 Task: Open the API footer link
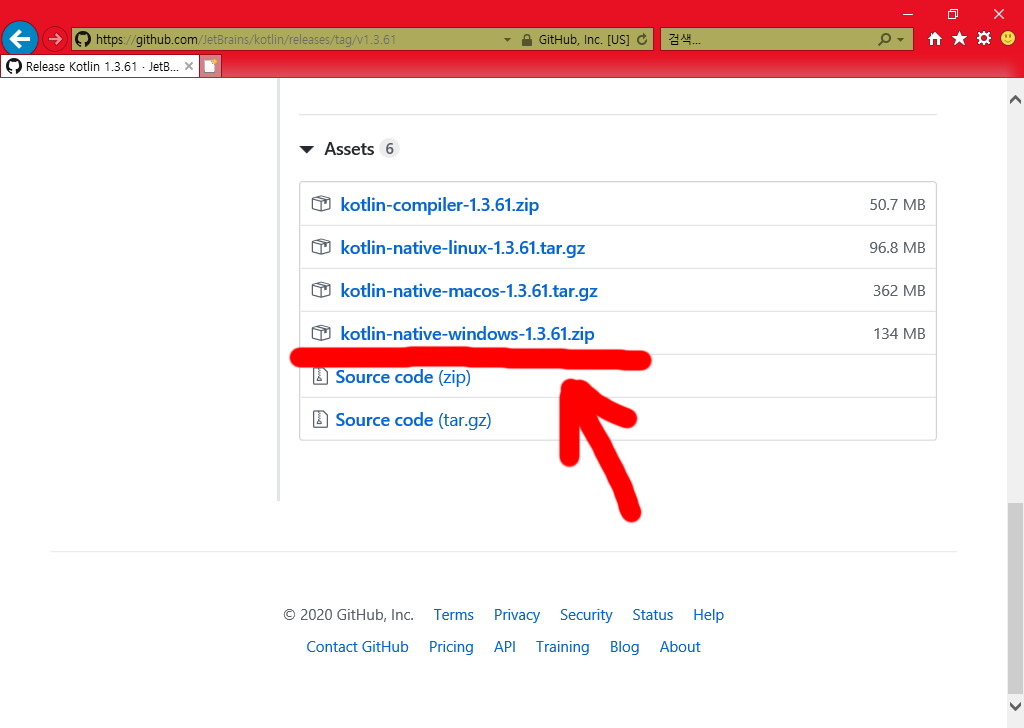tap(505, 647)
